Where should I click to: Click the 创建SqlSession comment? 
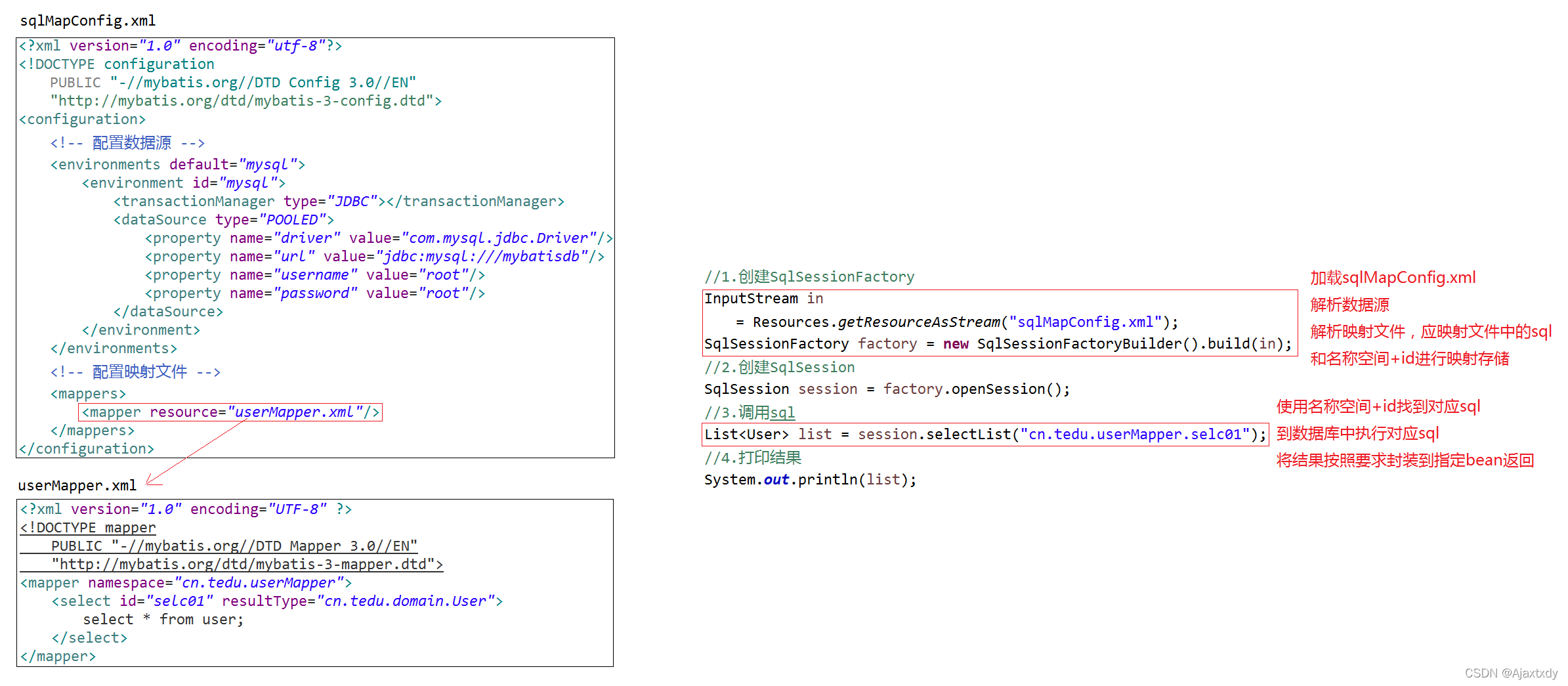pyautogui.click(x=780, y=368)
